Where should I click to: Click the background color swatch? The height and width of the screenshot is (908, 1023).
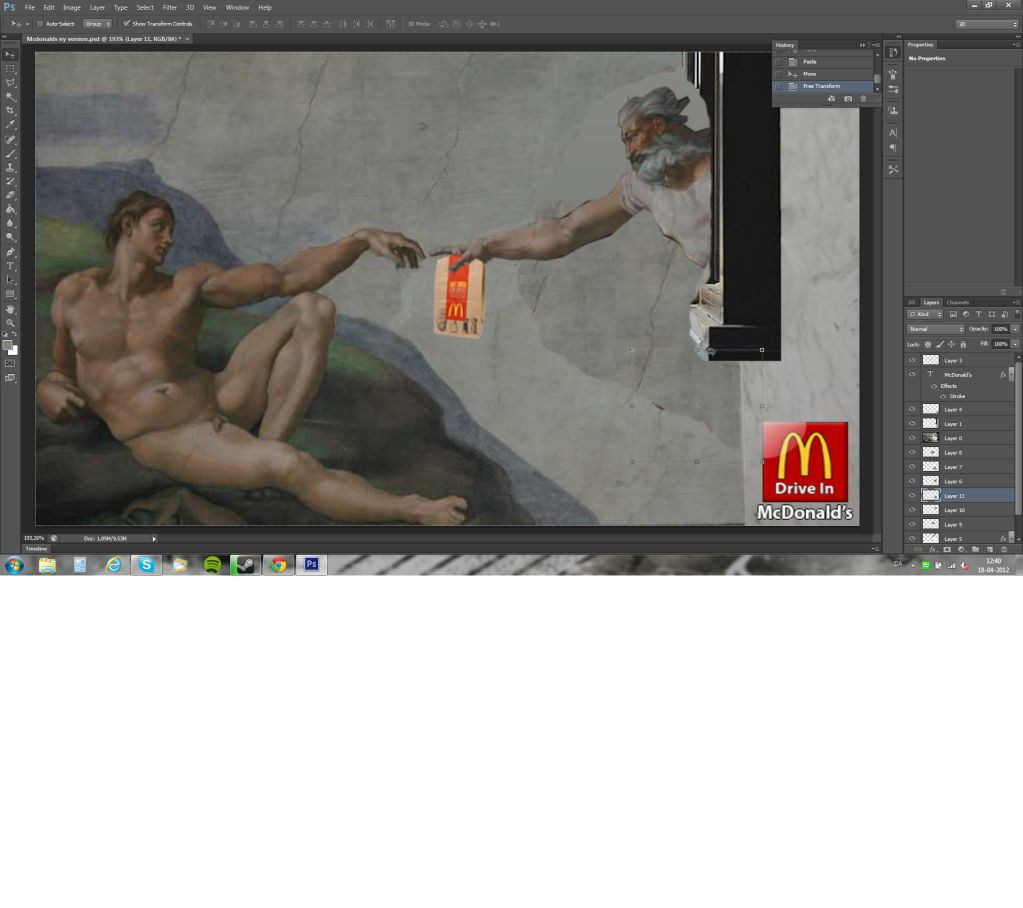point(14,351)
